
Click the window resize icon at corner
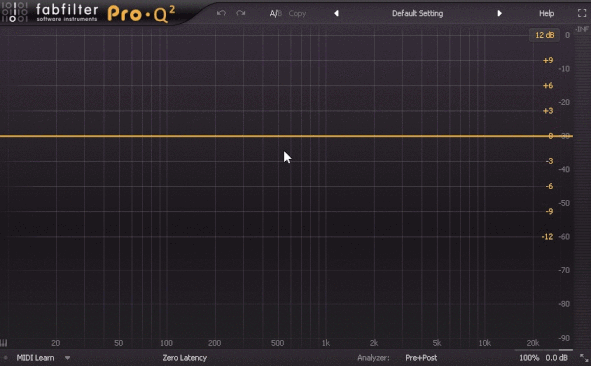tap(584, 358)
